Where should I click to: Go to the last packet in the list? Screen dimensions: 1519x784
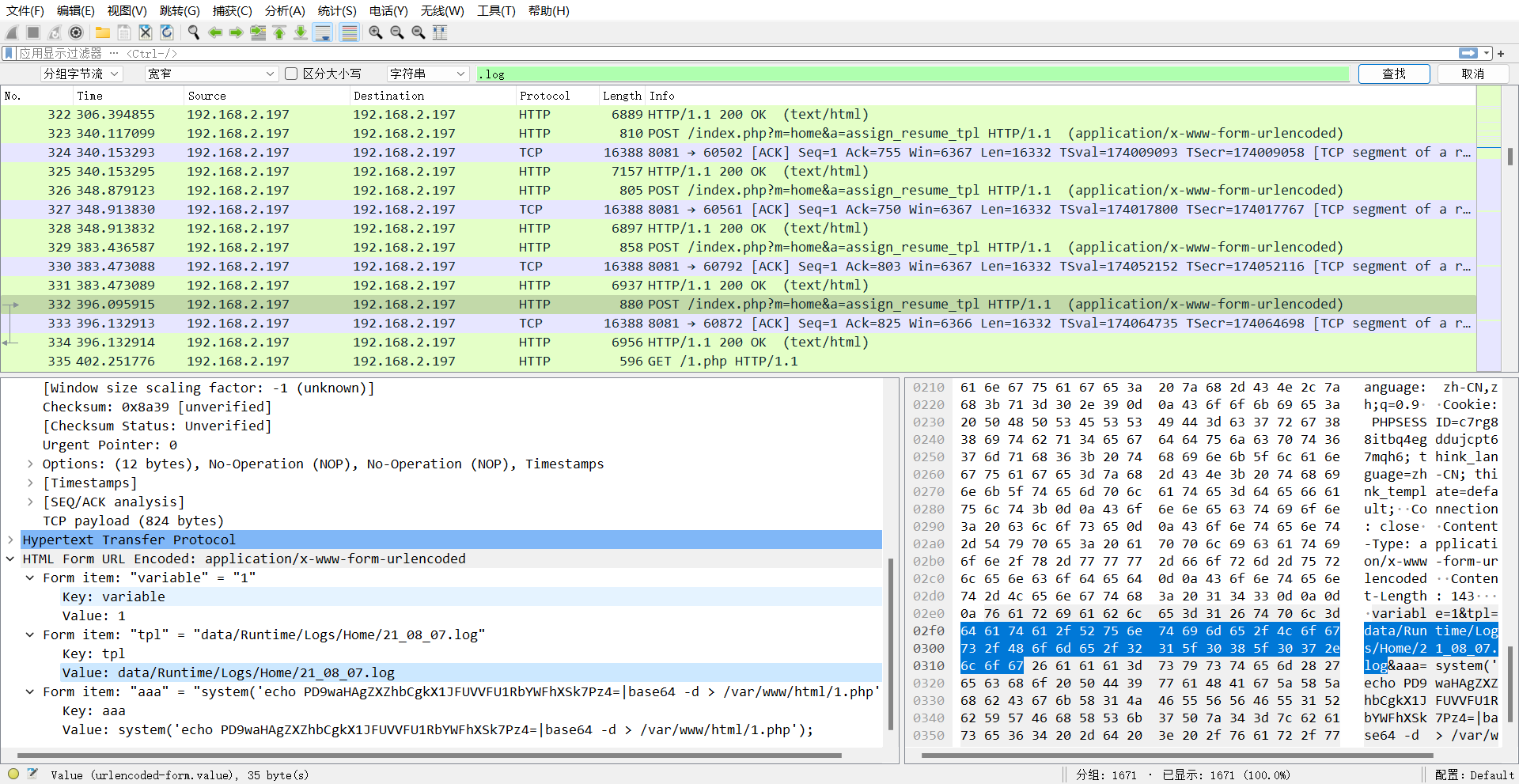tap(301, 32)
